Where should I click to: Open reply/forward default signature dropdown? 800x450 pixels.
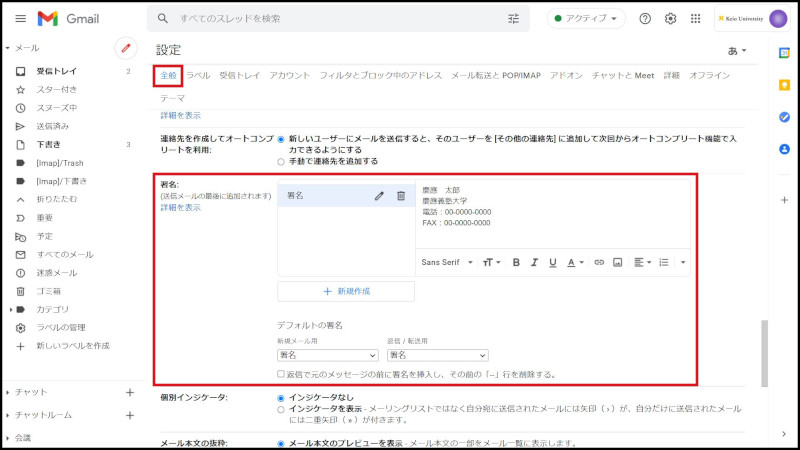click(x=437, y=355)
